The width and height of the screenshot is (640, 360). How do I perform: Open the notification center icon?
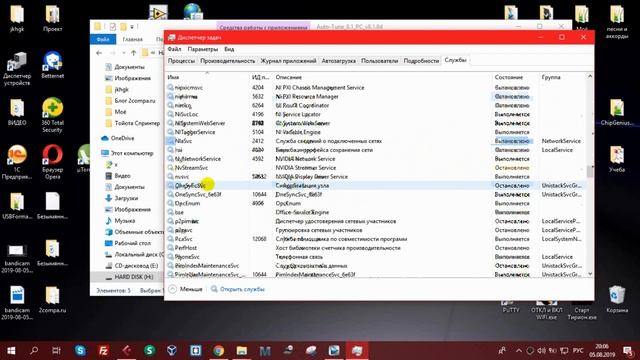point(628,351)
